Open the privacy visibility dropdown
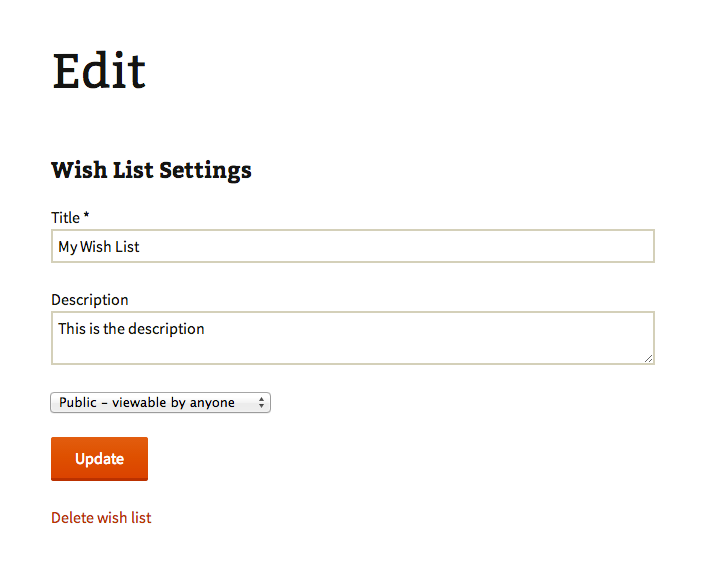This screenshot has height=574, width=705. [x=160, y=403]
